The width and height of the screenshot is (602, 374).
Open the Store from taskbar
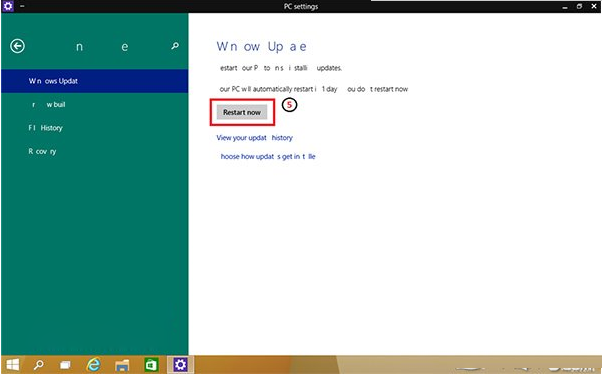point(151,364)
